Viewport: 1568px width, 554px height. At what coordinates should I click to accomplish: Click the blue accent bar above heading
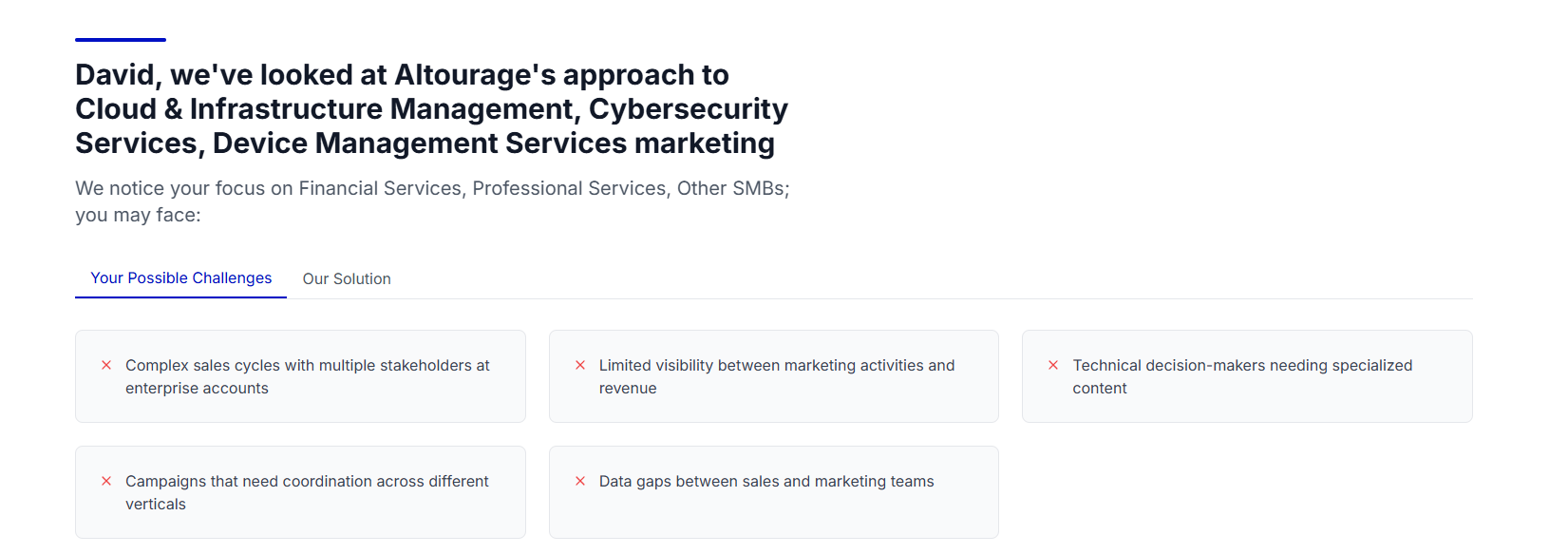121,40
